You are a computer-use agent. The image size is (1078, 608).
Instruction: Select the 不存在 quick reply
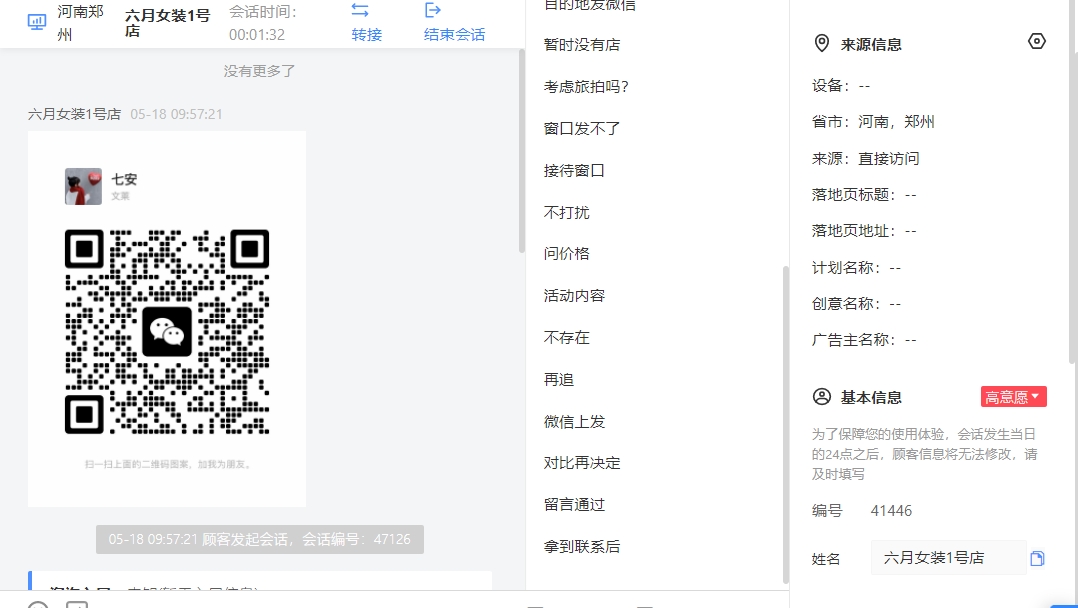click(x=566, y=338)
